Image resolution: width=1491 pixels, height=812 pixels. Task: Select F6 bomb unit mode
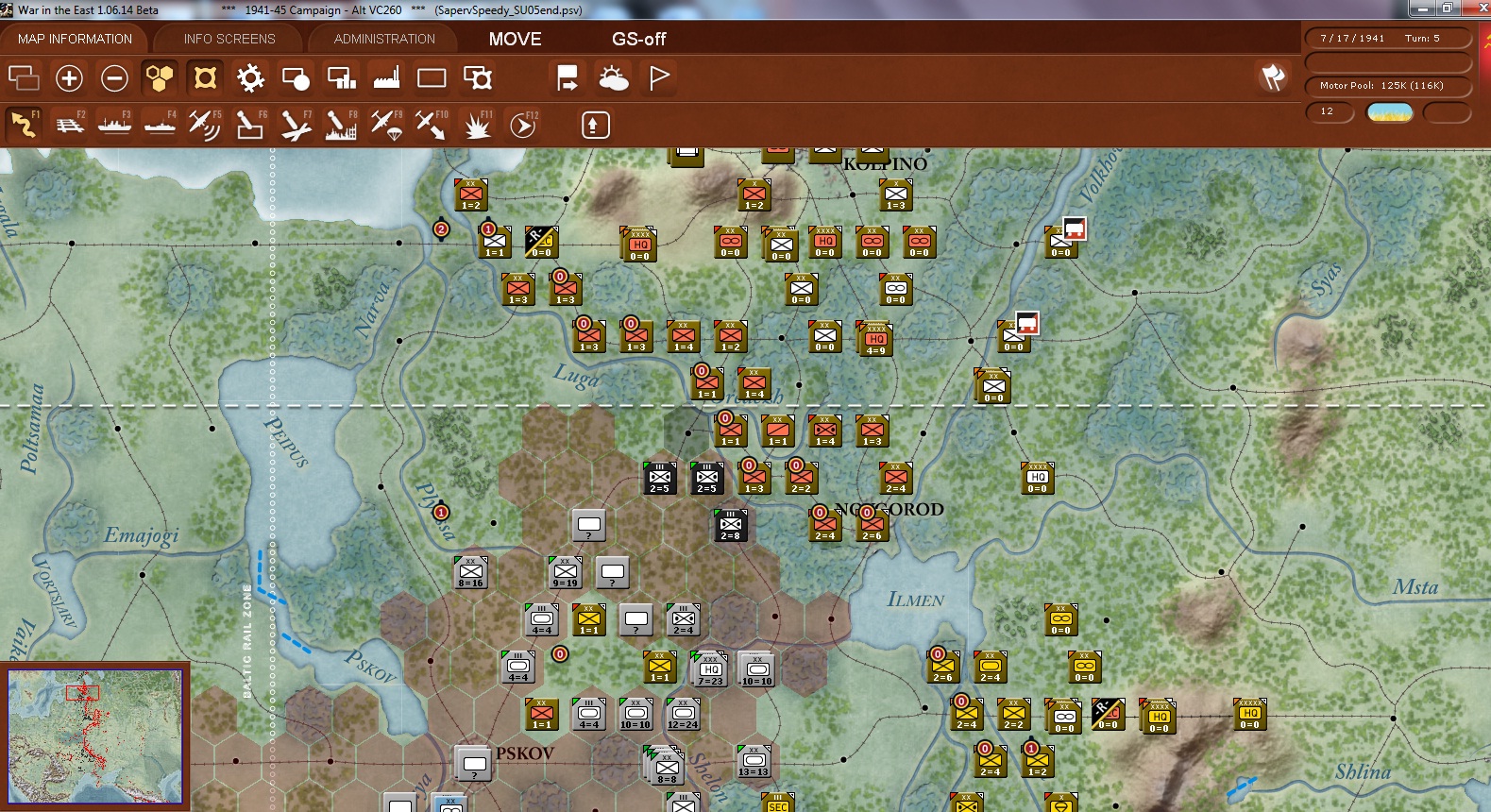click(x=250, y=125)
